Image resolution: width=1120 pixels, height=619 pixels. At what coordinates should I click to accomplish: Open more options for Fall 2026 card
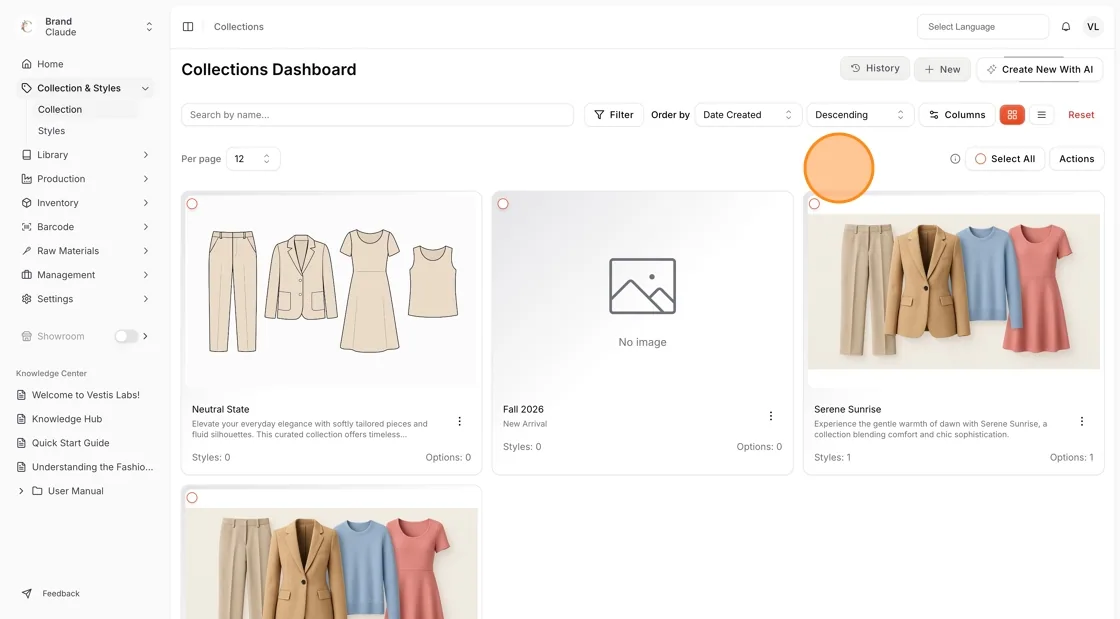[771, 416]
